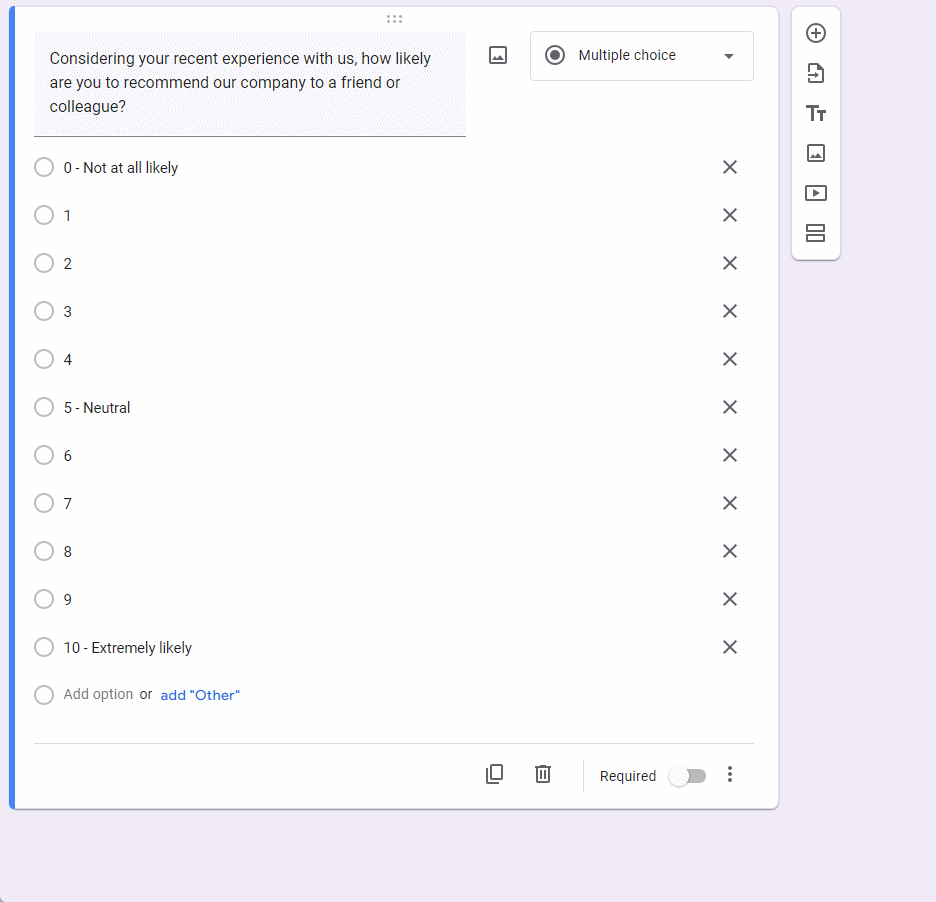This screenshot has width=936, height=902.
Task: Enable the Required toggle
Action: pyautogui.click(x=688, y=775)
